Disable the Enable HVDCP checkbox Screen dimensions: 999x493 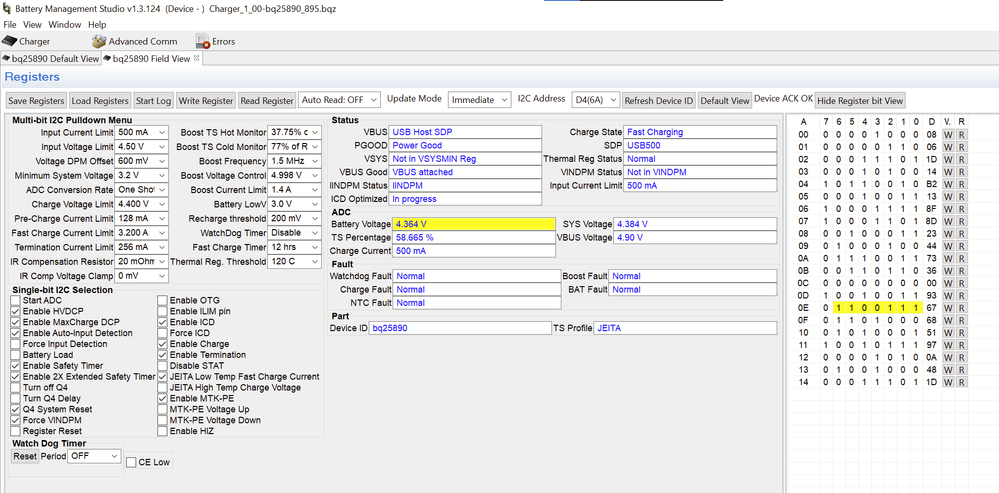[16, 311]
